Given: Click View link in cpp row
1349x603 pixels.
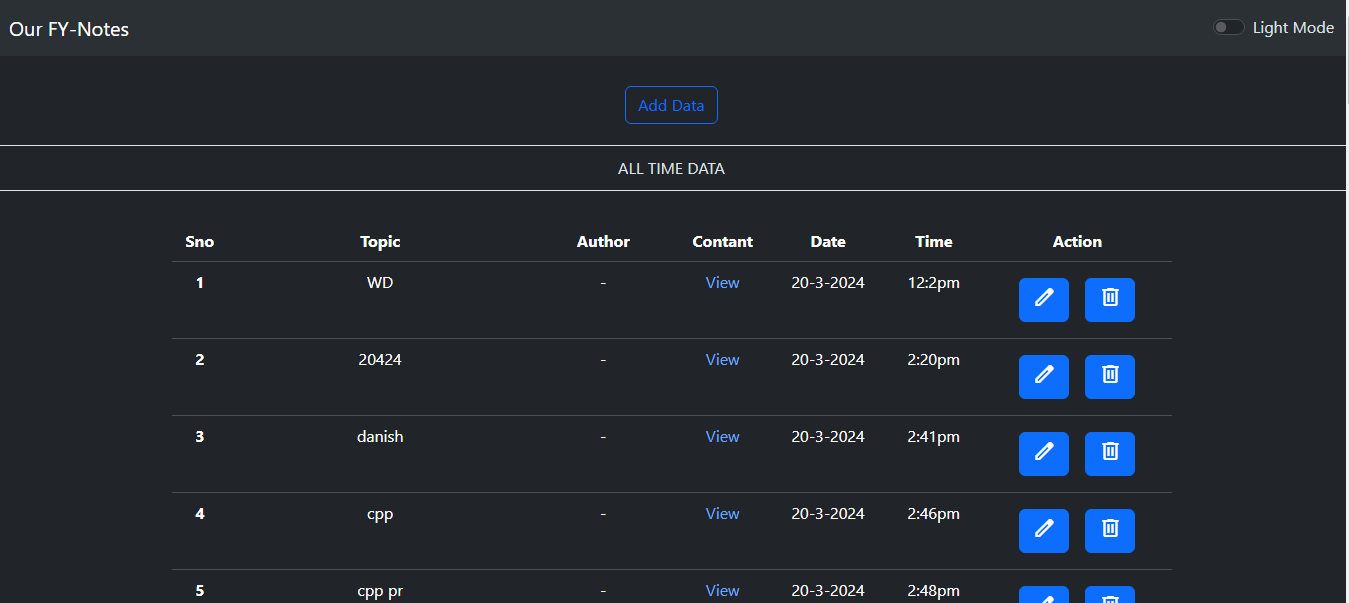Looking at the screenshot, I should point(722,514).
